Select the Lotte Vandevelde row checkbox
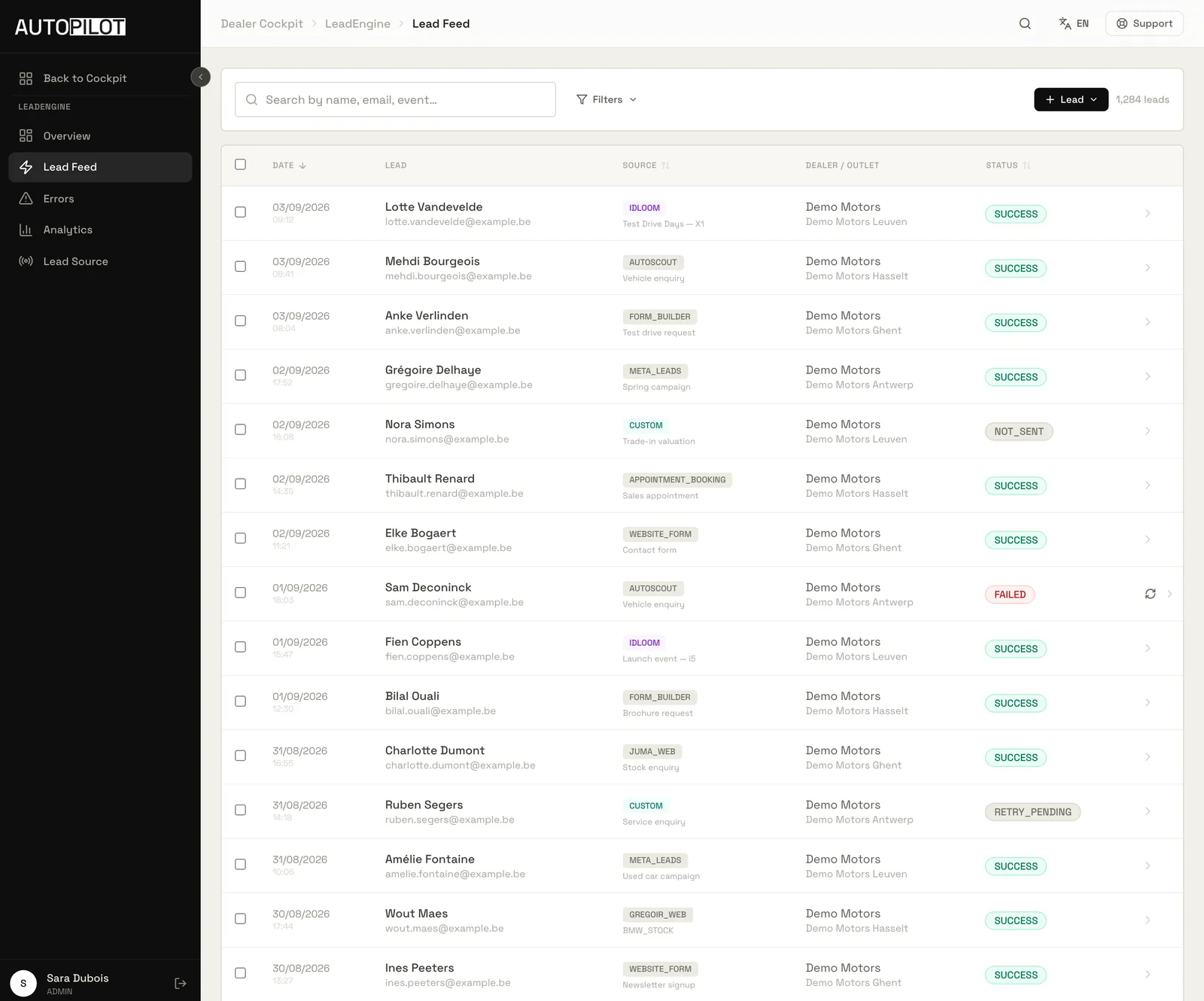 pyautogui.click(x=240, y=212)
